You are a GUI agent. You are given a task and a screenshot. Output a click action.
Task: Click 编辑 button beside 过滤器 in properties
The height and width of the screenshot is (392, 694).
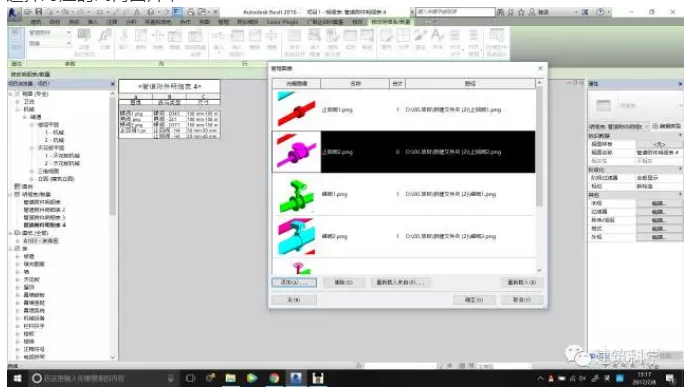(658, 211)
